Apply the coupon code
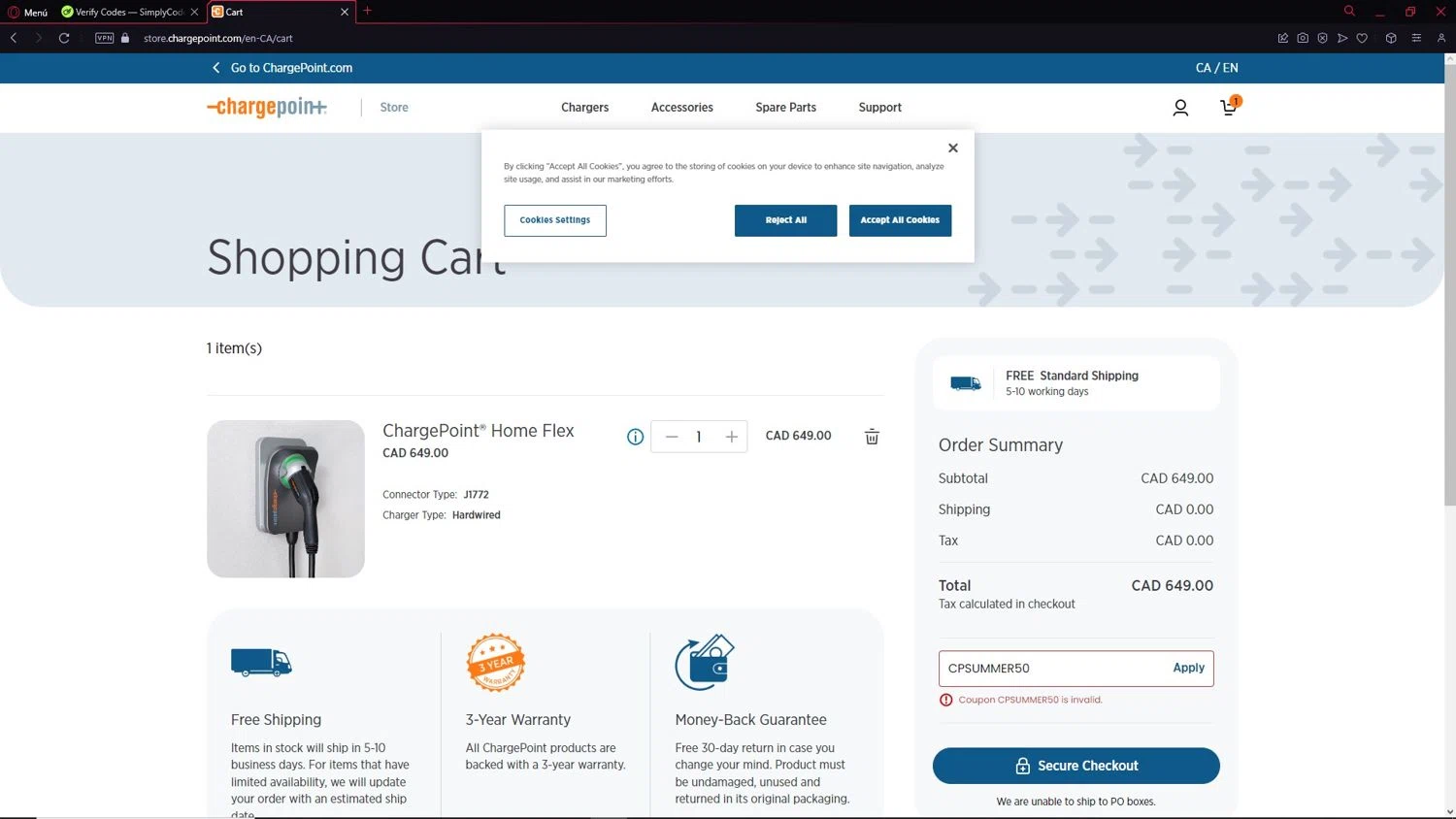This screenshot has width=1456, height=819. 1188,668
